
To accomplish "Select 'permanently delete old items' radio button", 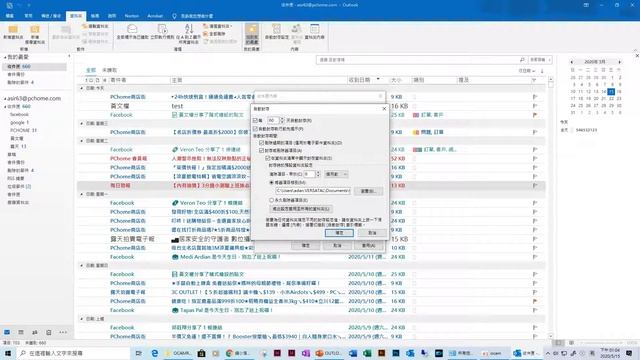I will pos(271,200).
